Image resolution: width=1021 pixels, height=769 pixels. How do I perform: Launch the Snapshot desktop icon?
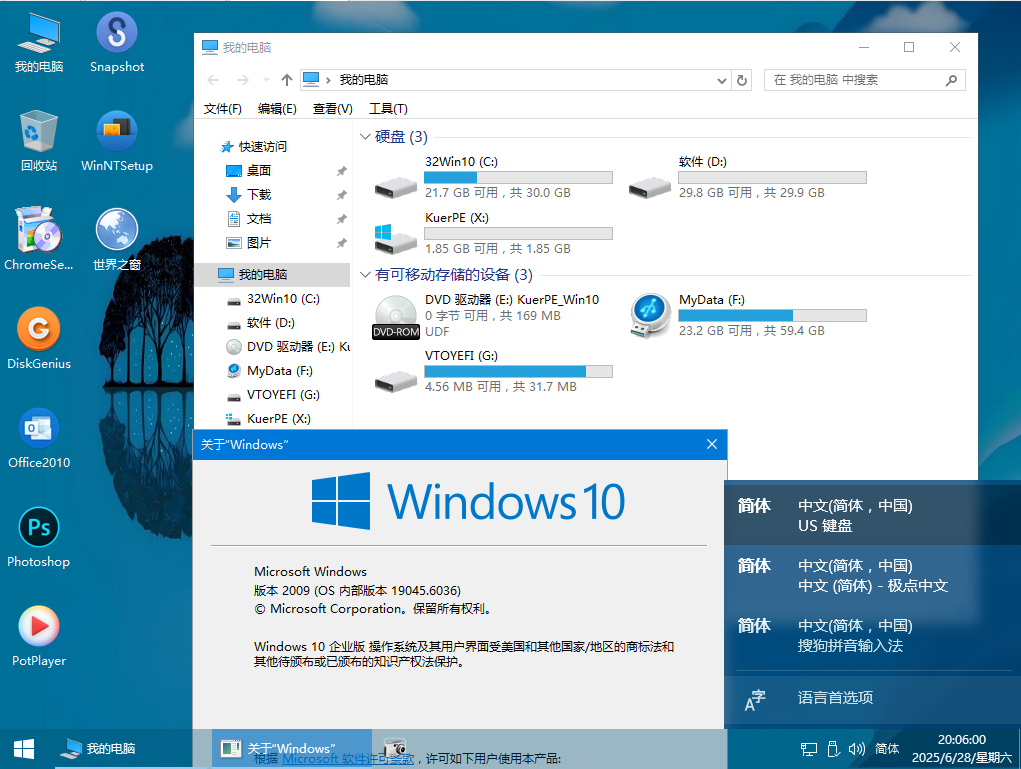[x=117, y=43]
